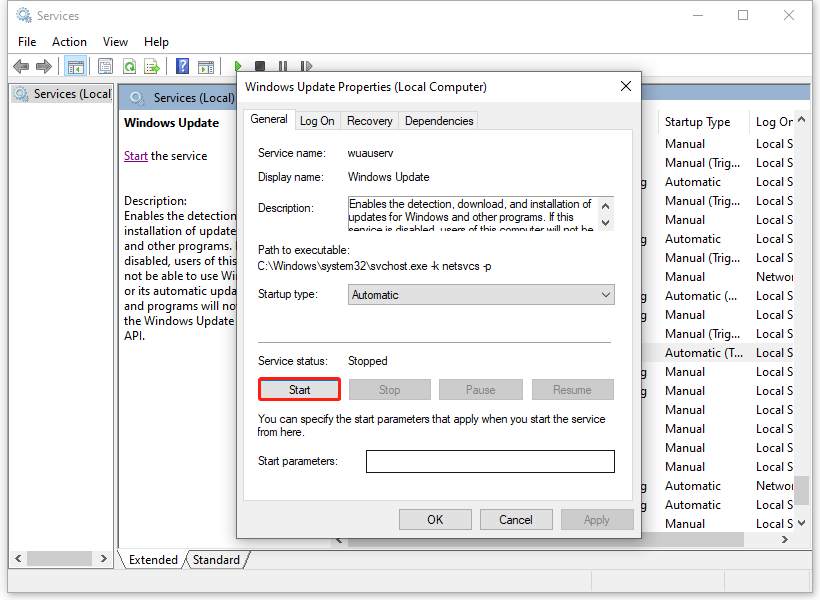Click the Windows Update heading in the details pane
820x600 pixels.
pyautogui.click(x=172, y=123)
